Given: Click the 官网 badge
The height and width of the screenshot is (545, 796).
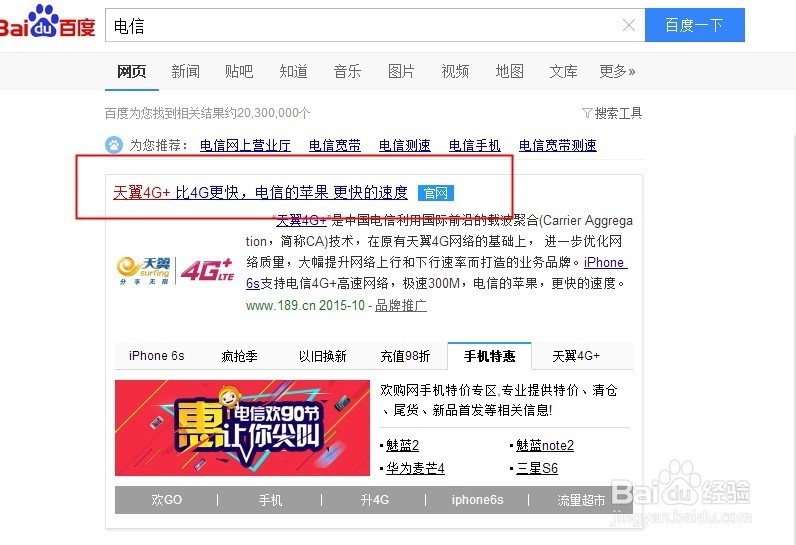Looking at the screenshot, I should [x=436, y=193].
